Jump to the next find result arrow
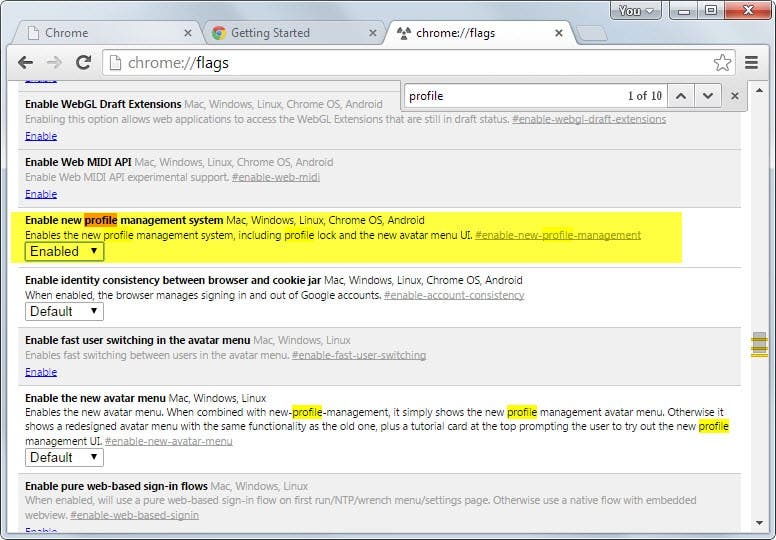The image size is (776, 540). [708, 96]
